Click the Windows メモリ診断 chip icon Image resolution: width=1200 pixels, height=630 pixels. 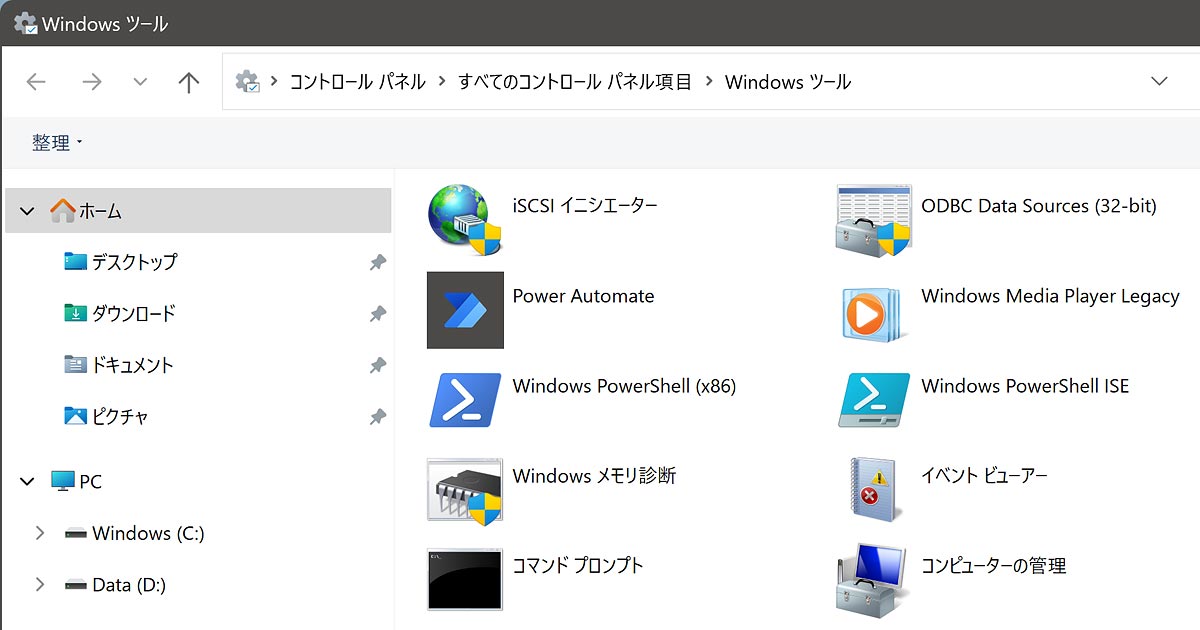(465, 490)
